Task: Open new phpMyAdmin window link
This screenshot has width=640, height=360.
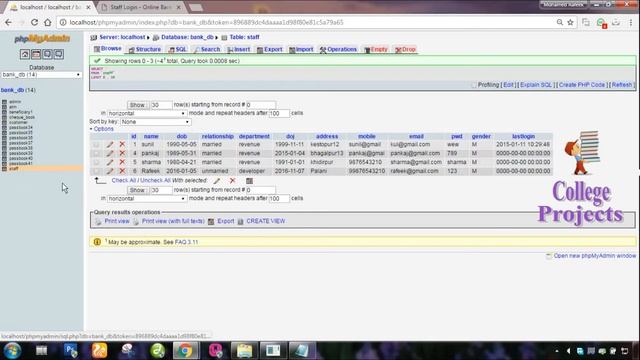Action: (x=595, y=256)
